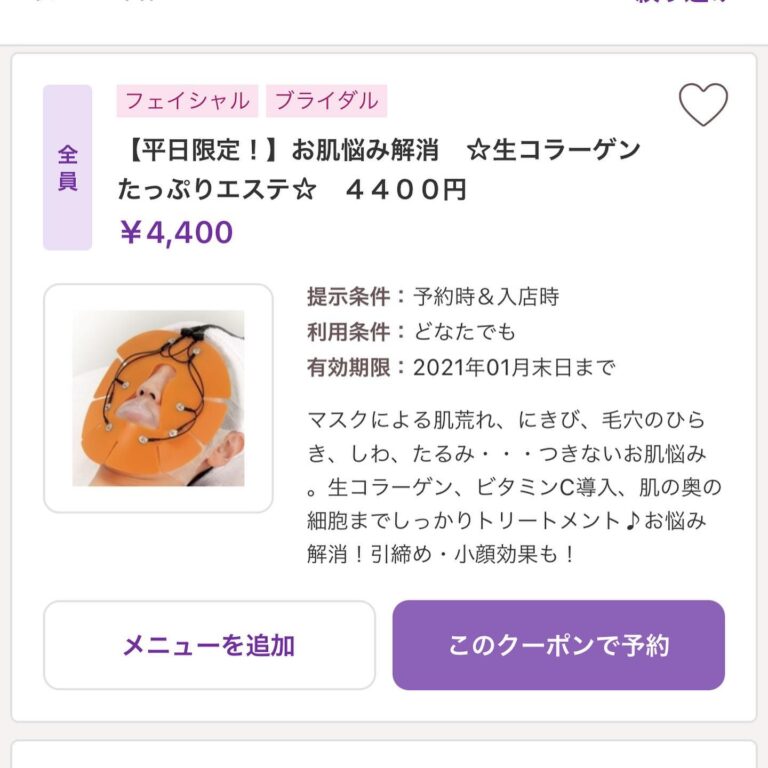
Task: Select the フェイシャル category tag
Action: pos(187,101)
